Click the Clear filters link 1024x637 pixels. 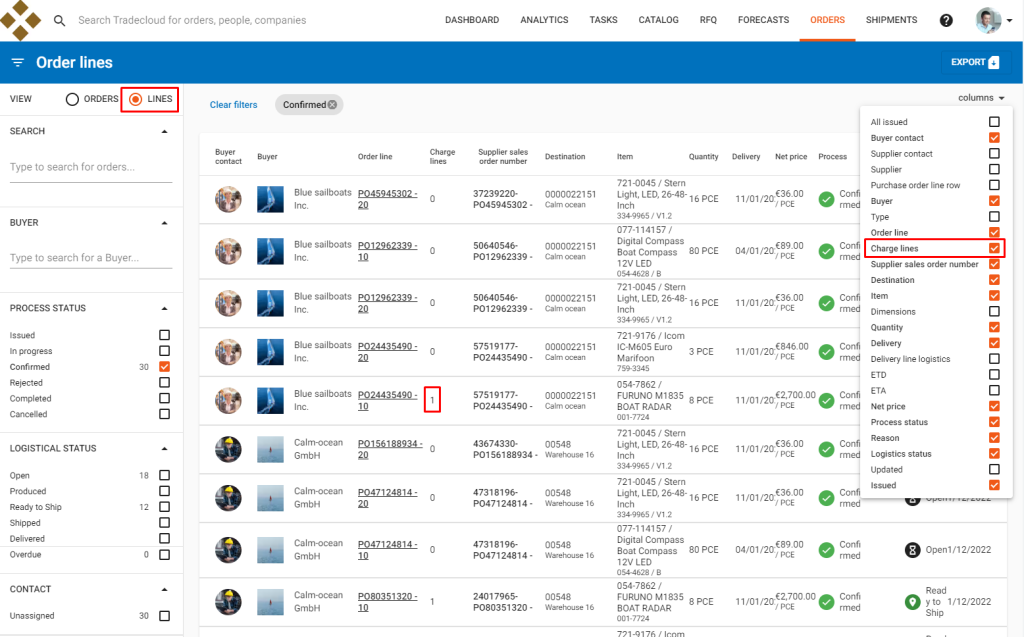coord(233,105)
